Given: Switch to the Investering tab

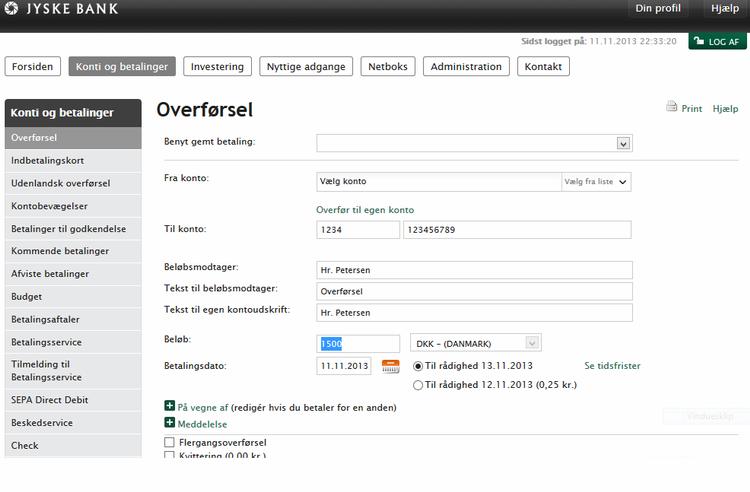Looking at the screenshot, I should point(217,67).
